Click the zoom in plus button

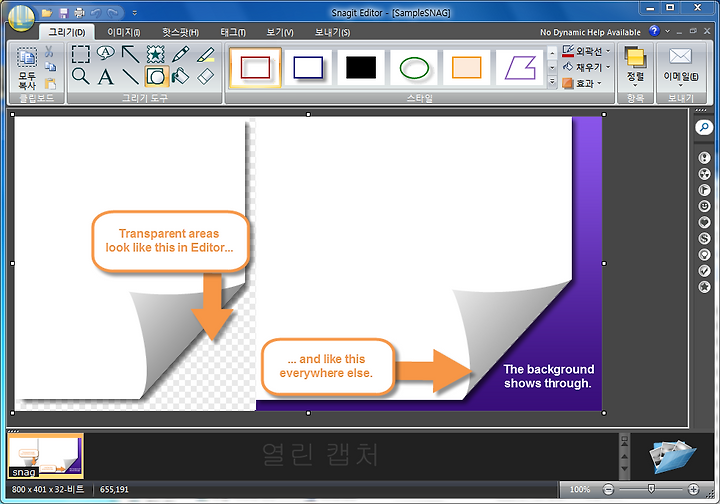tap(693, 490)
